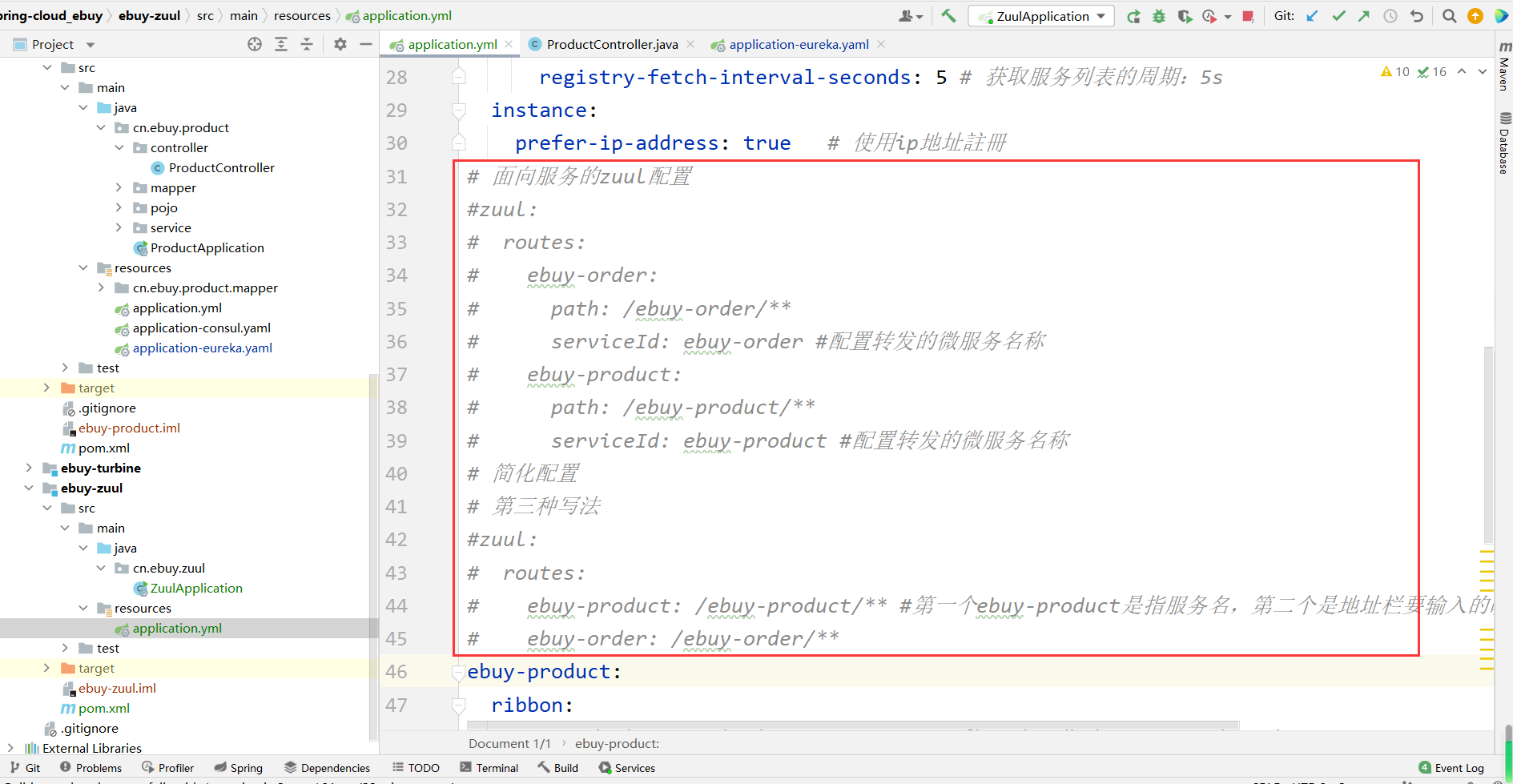Open the Problems tool window
1513x784 pixels.
tap(91, 767)
